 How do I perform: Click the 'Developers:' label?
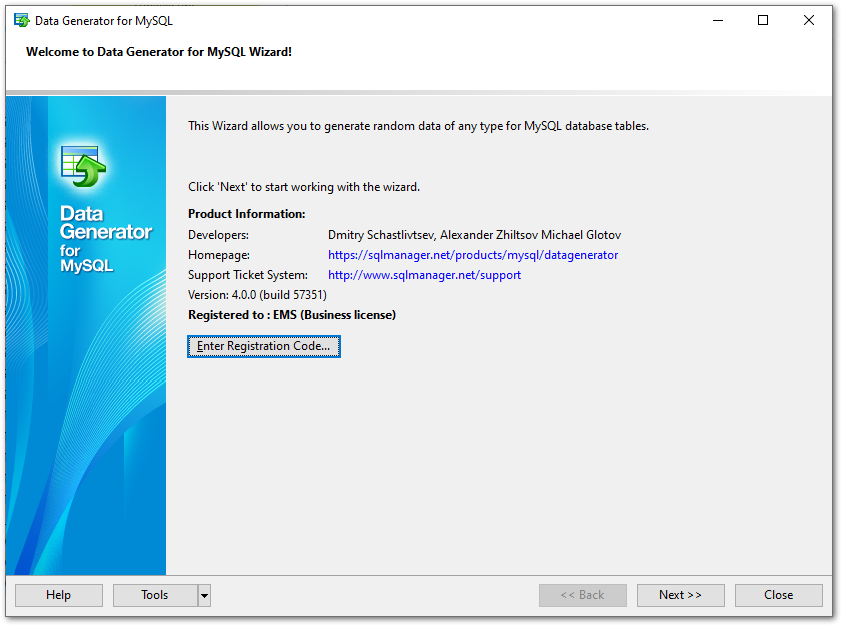tap(219, 235)
